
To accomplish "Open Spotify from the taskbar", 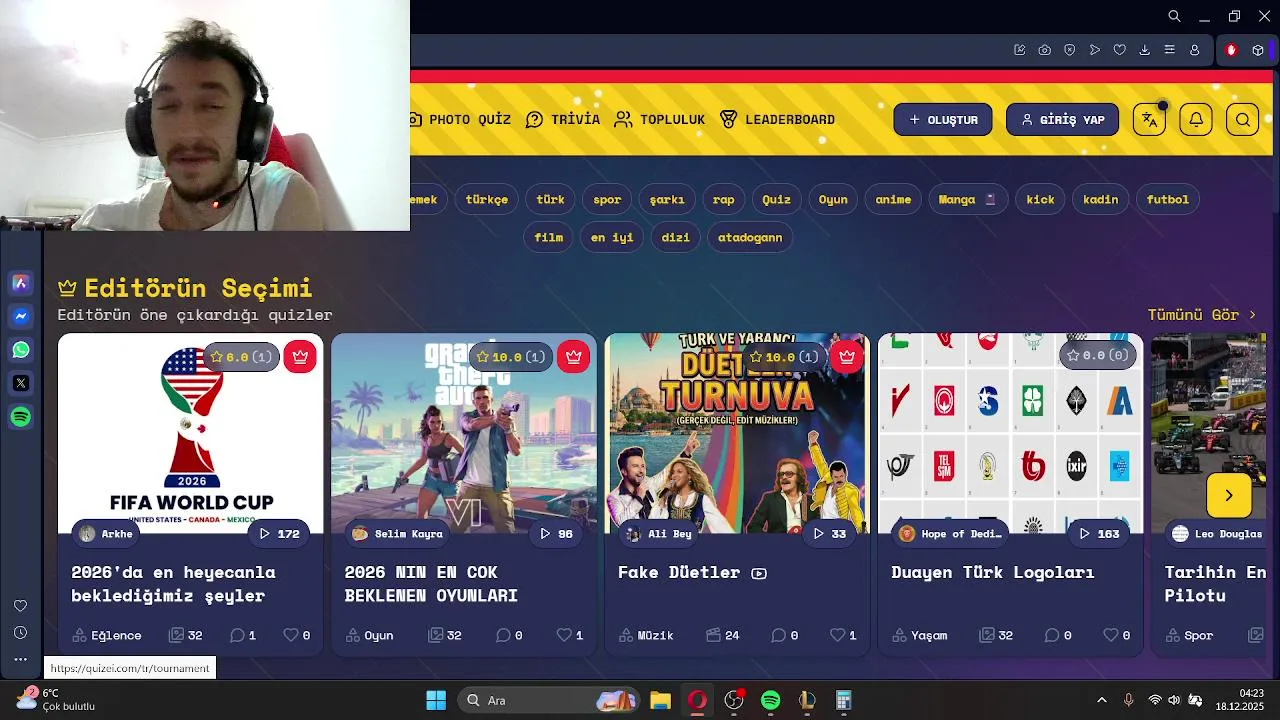I will click(x=770, y=700).
